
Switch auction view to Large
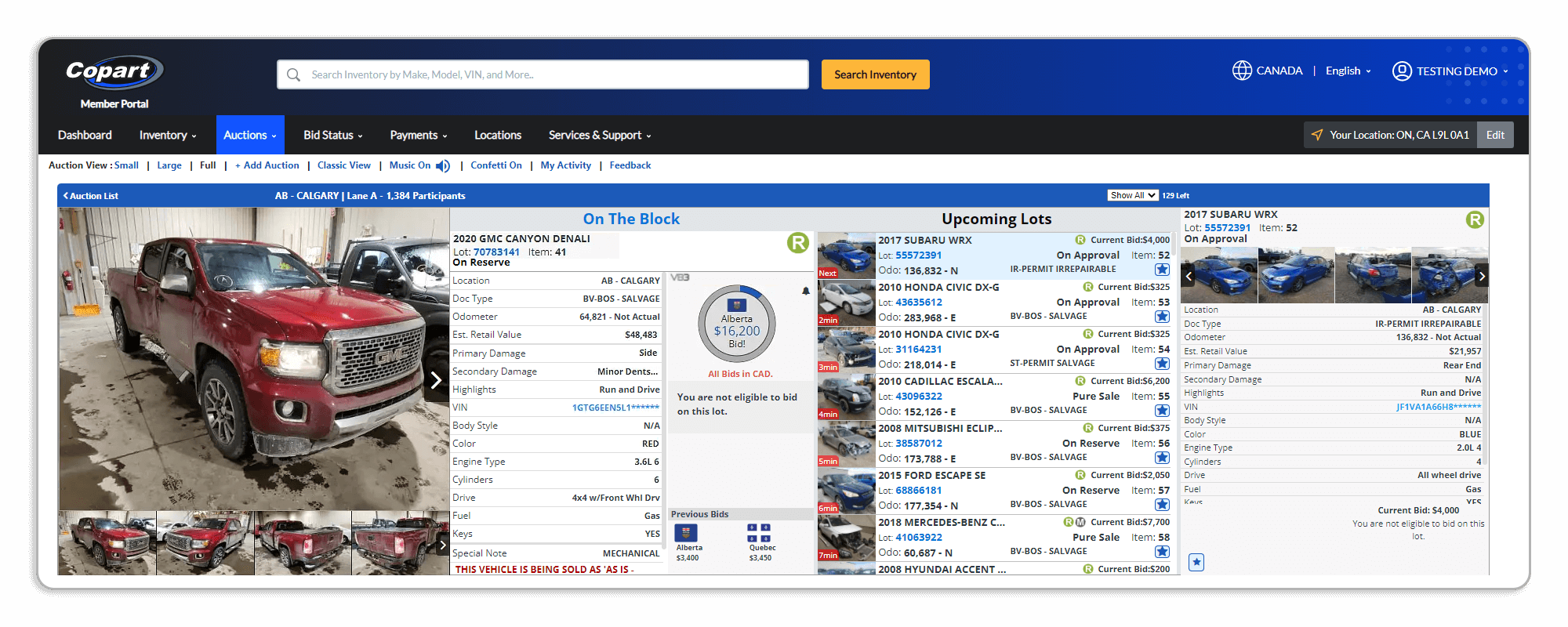point(169,165)
